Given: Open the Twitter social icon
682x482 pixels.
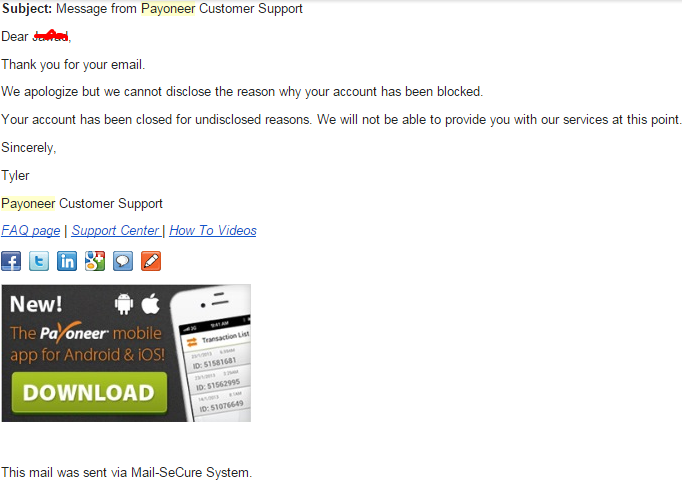Looking at the screenshot, I should tap(39, 261).
